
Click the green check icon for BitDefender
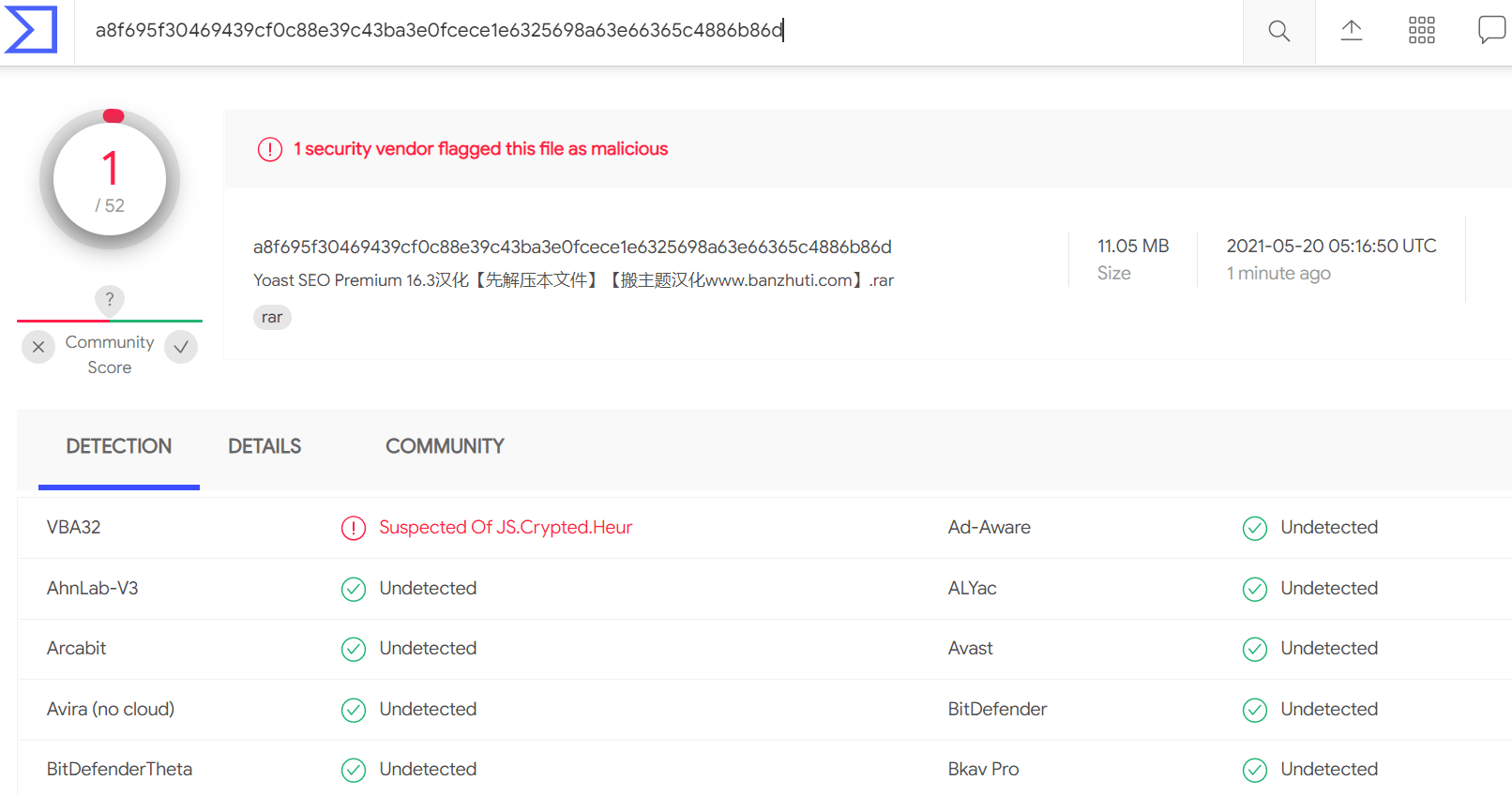click(1255, 710)
